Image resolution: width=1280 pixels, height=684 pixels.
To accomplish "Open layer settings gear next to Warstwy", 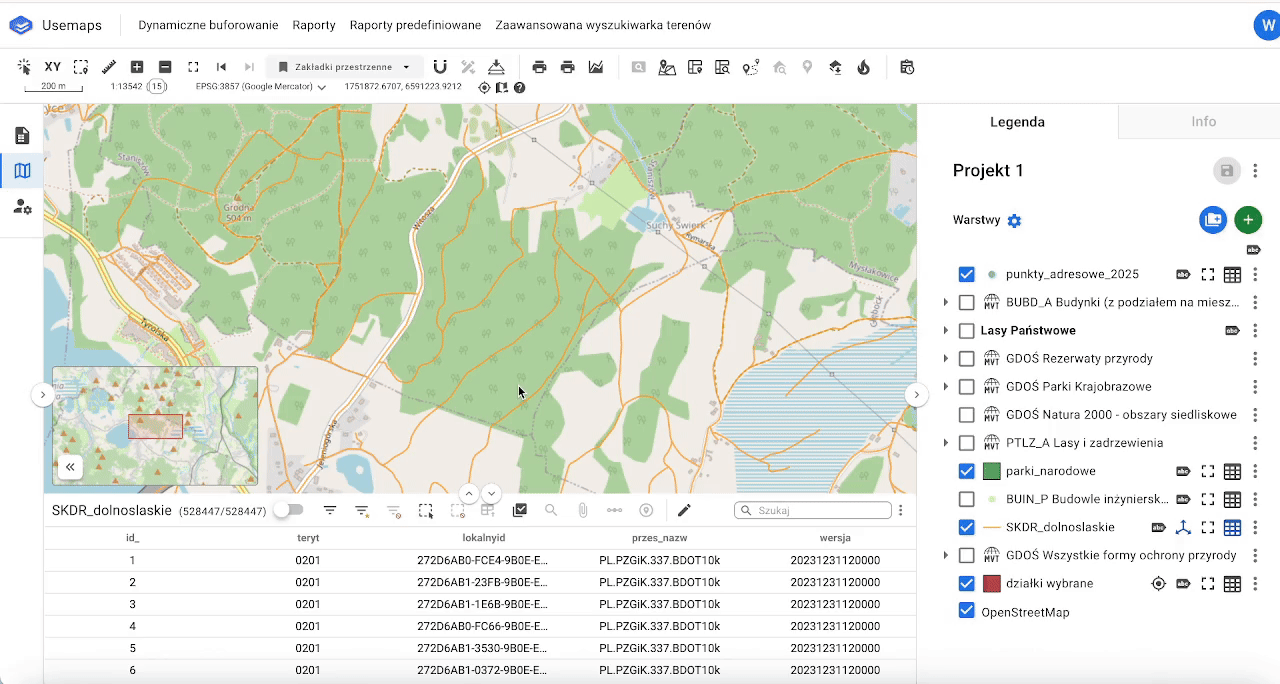I will pyautogui.click(x=1014, y=221).
